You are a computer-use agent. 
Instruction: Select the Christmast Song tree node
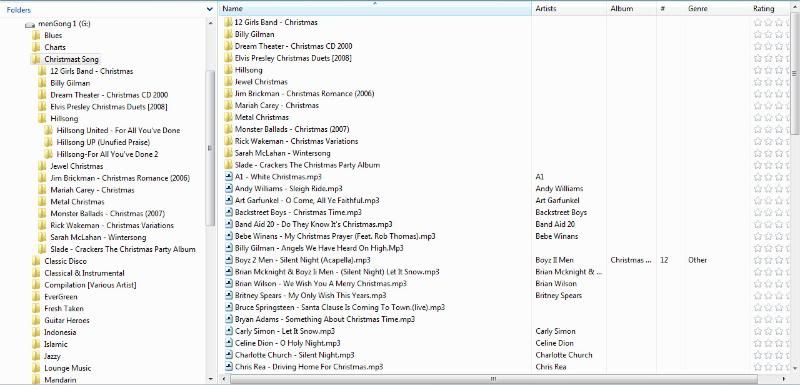[71, 59]
